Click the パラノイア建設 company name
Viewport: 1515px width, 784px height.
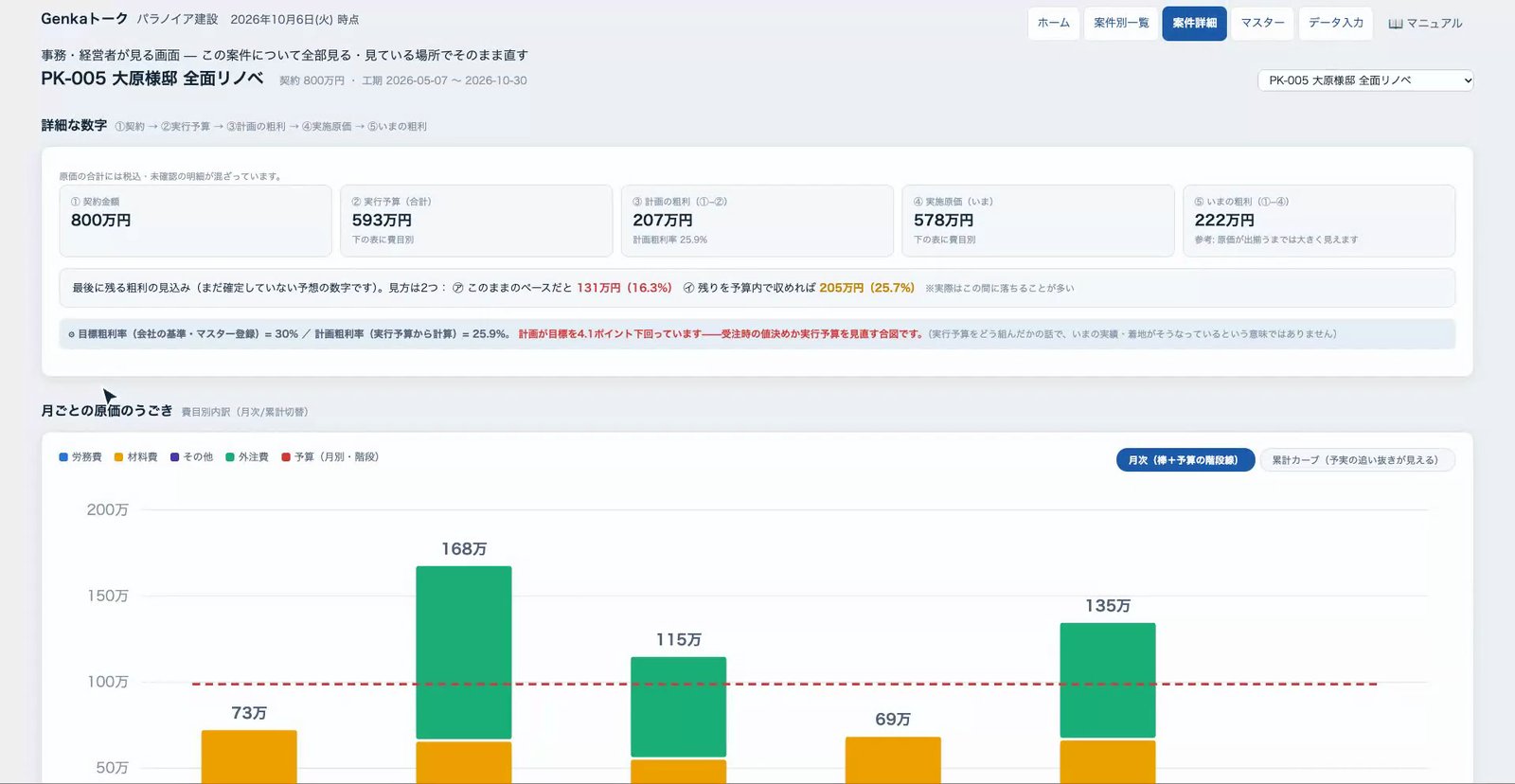pyautogui.click(x=177, y=20)
